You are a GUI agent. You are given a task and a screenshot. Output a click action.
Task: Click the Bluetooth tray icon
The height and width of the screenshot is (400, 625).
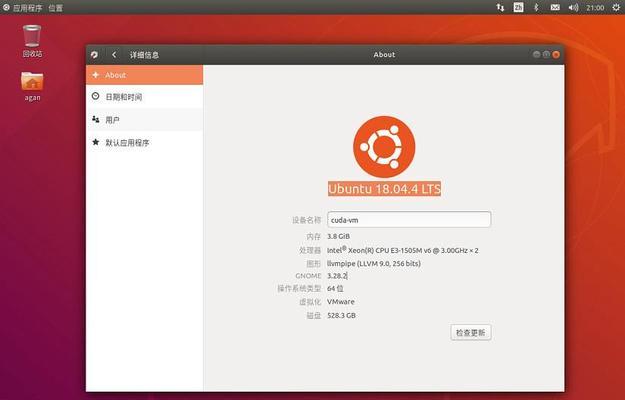[536, 7]
